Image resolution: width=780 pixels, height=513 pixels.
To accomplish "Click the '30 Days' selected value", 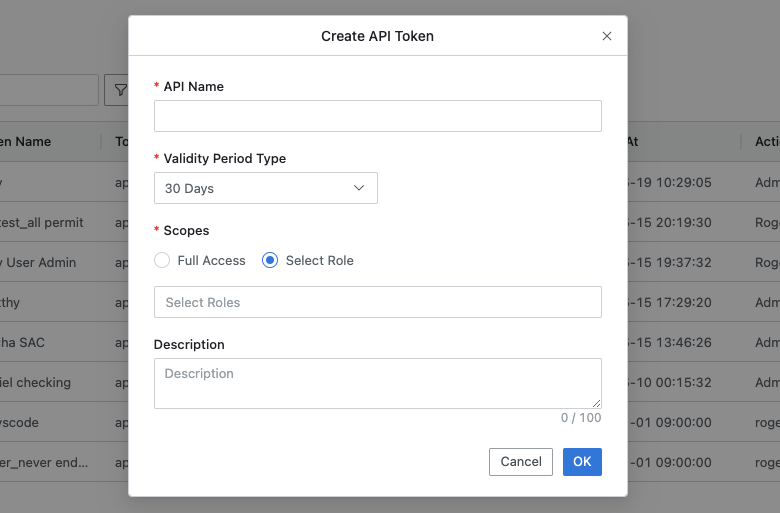I will [189, 188].
